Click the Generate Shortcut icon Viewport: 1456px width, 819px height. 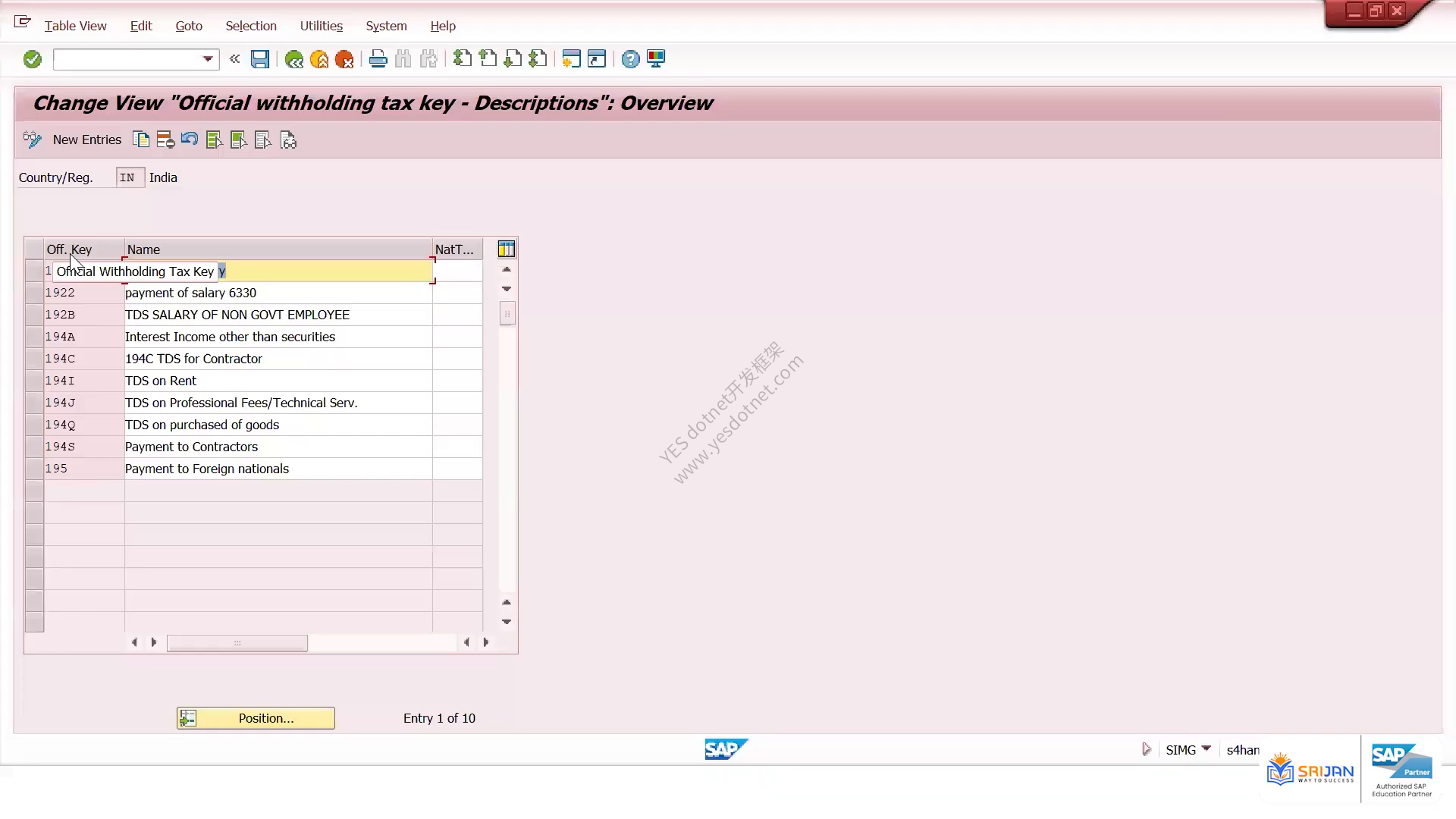click(597, 59)
